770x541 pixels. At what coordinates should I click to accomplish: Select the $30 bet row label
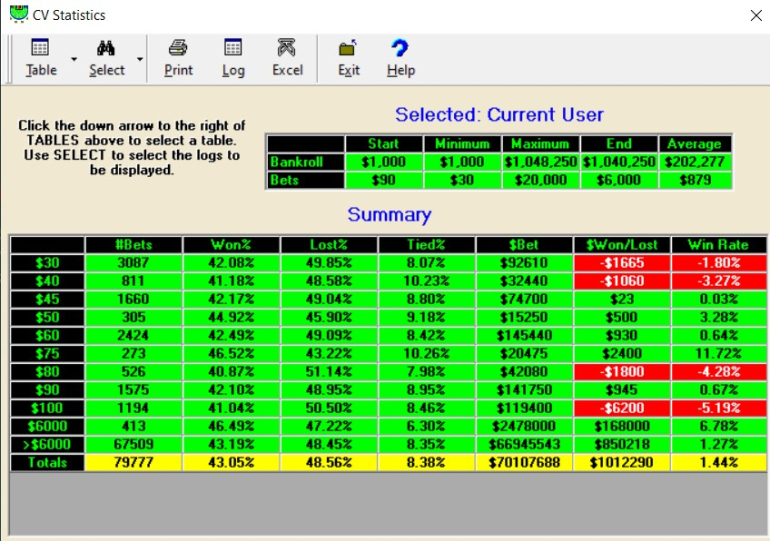(x=46, y=262)
